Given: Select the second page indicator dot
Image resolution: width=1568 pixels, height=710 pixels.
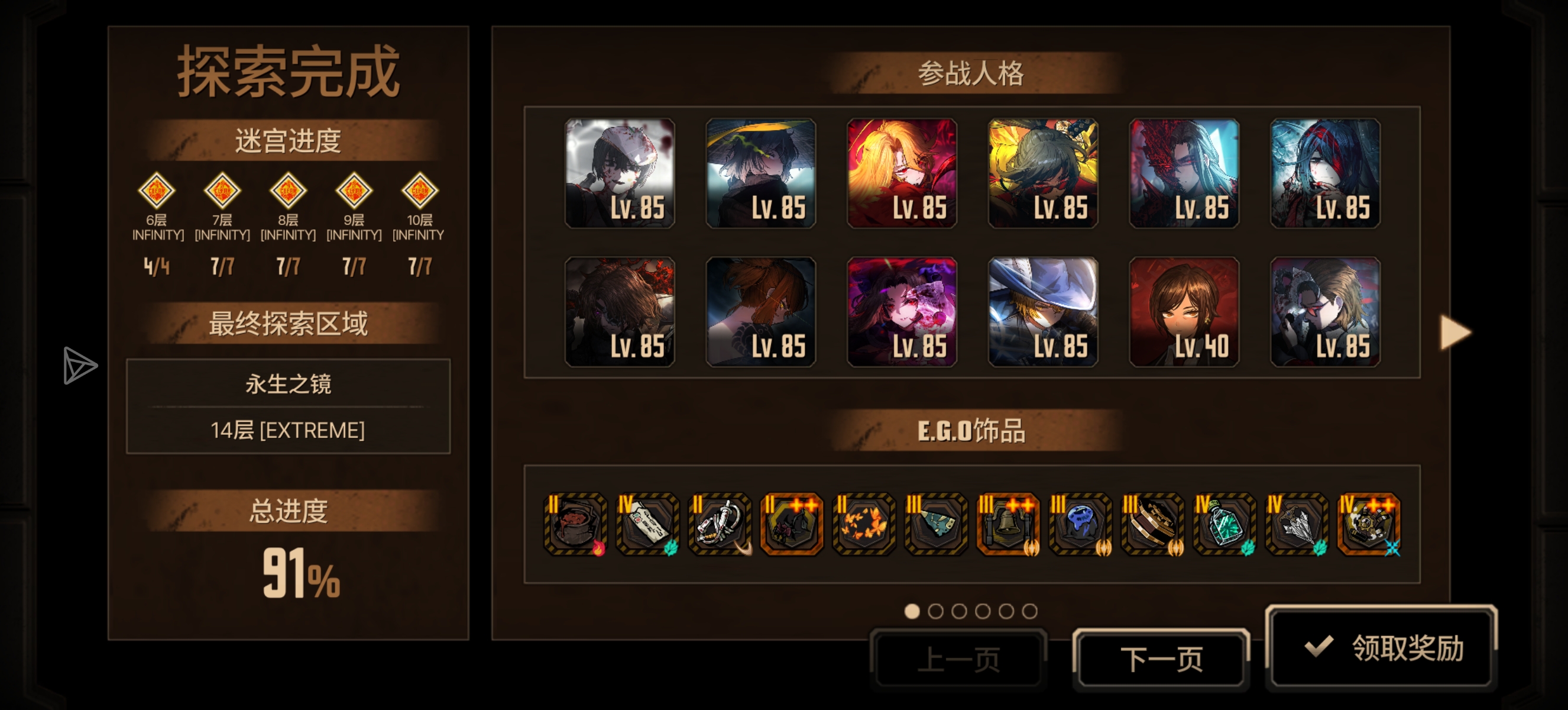Looking at the screenshot, I should (x=935, y=611).
